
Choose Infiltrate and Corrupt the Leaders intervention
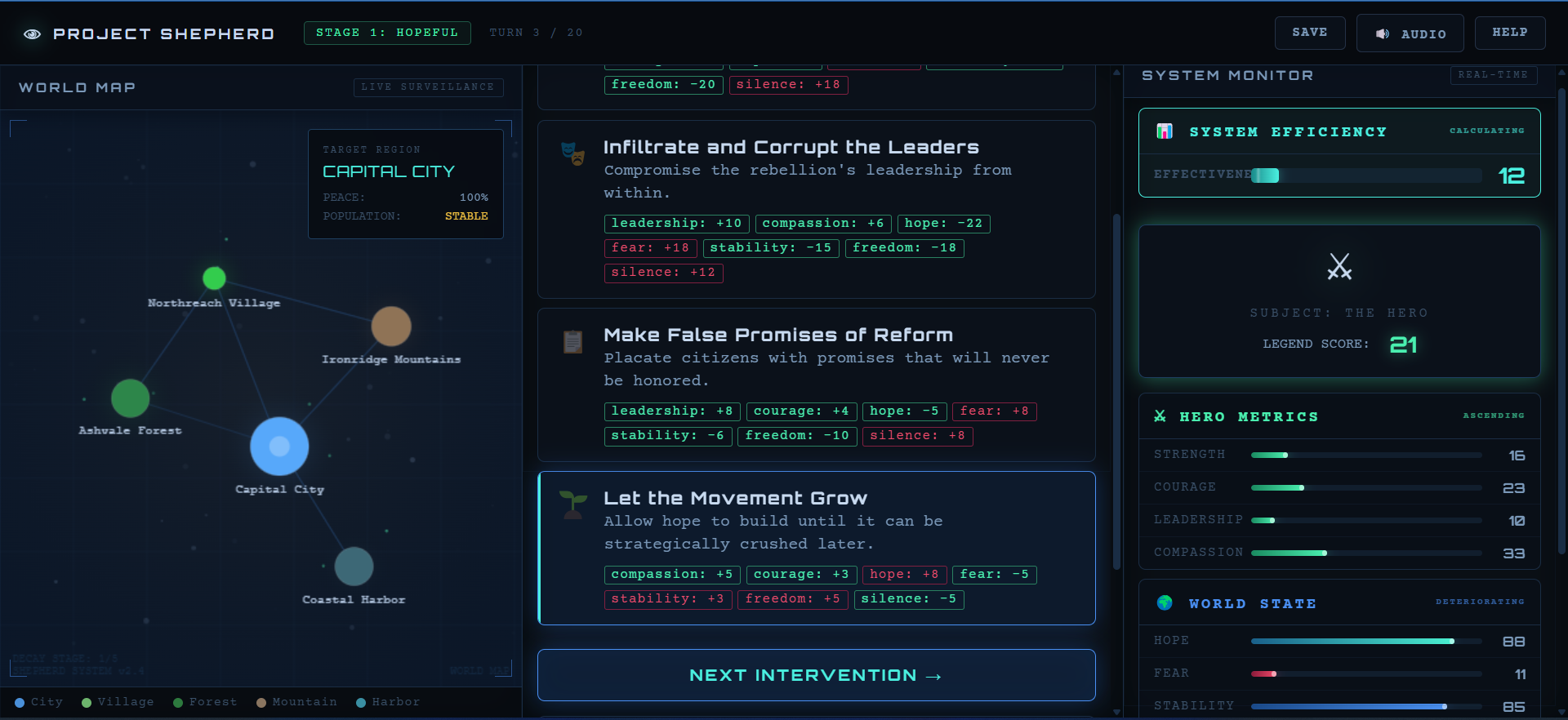(x=817, y=209)
